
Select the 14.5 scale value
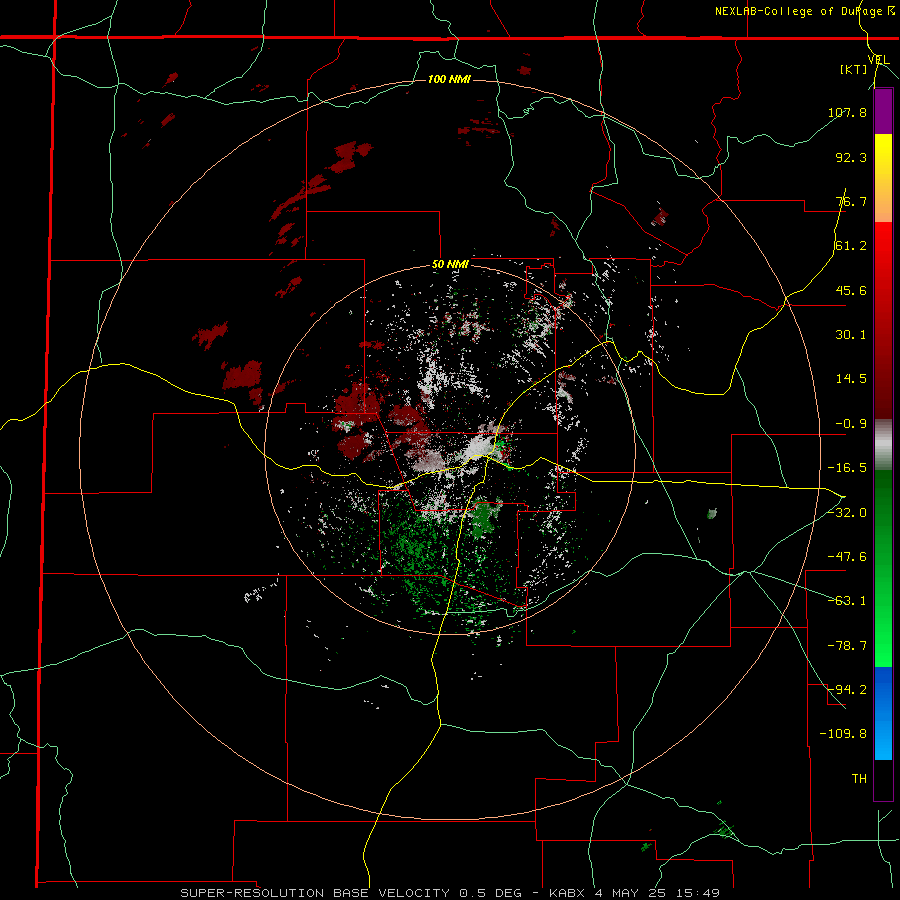[851, 379]
